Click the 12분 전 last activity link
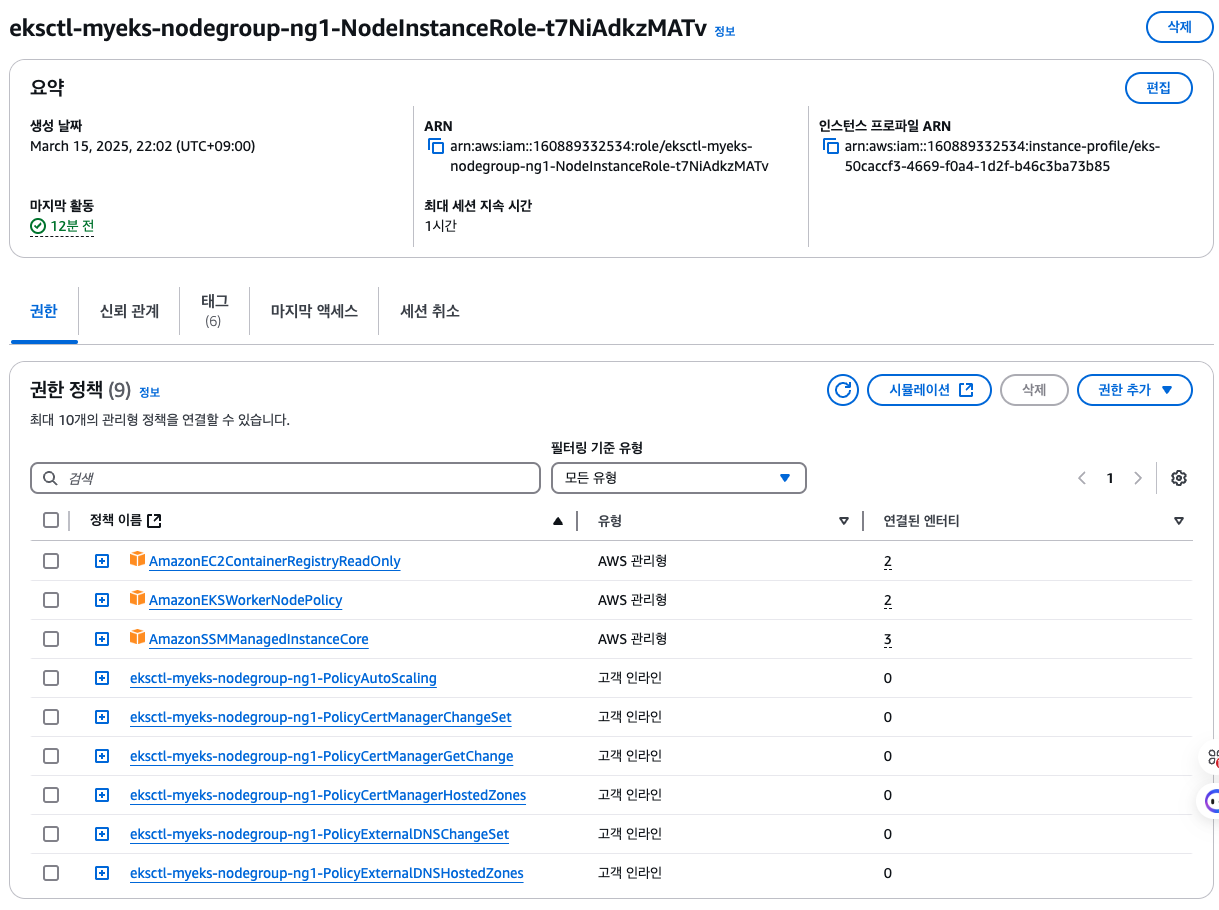The height and width of the screenshot is (910, 1219). tap(72, 226)
